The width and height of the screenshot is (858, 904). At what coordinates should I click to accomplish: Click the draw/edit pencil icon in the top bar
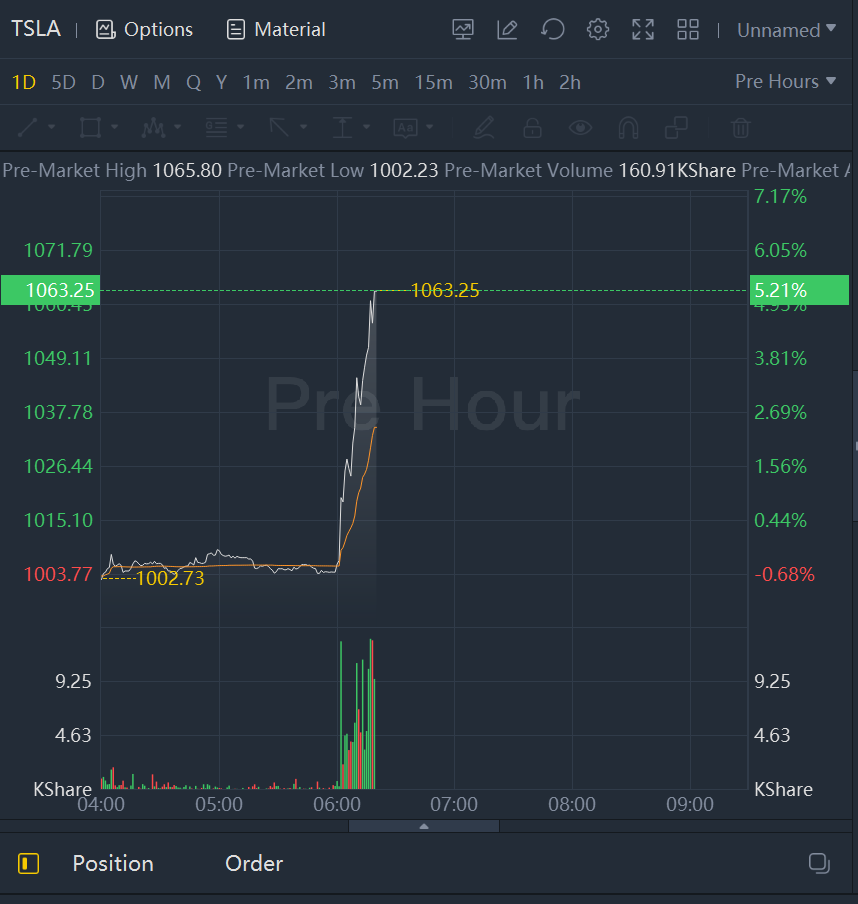(x=507, y=29)
